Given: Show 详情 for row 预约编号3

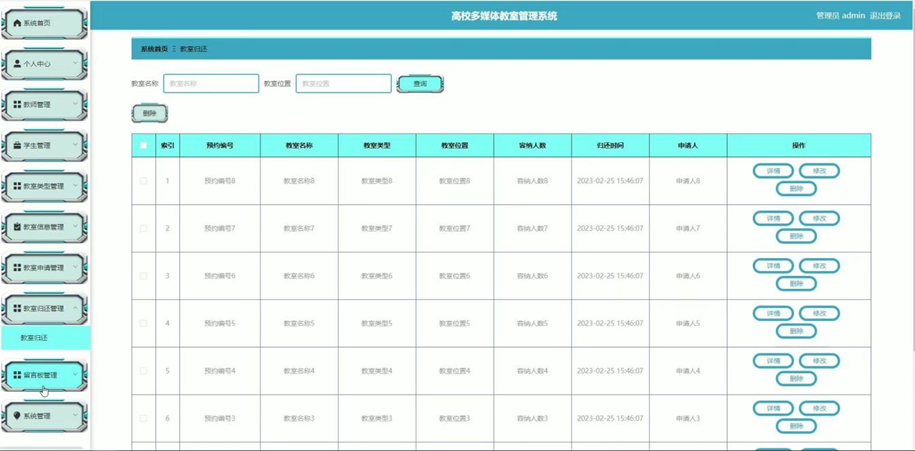Looking at the screenshot, I should (x=773, y=408).
